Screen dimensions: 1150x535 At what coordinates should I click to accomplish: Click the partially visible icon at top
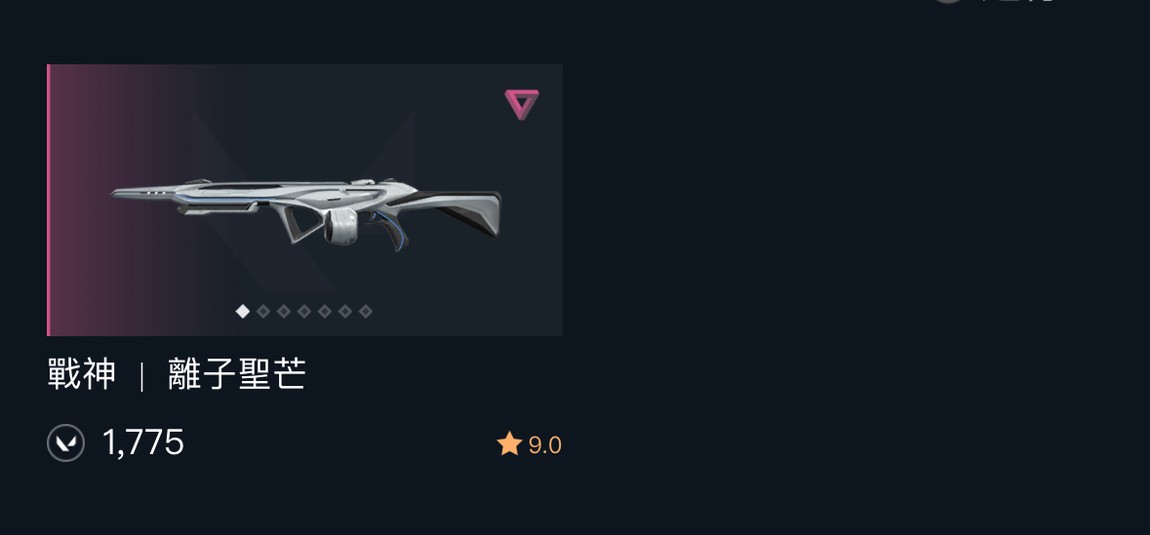tap(948, 1)
